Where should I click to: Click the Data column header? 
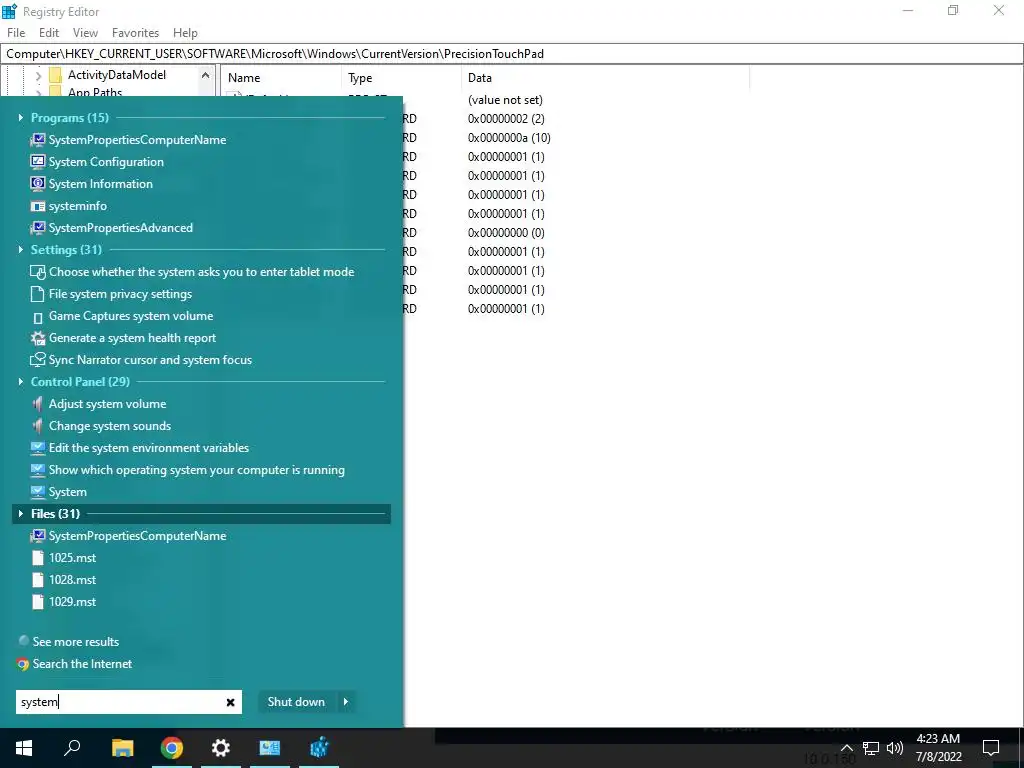click(x=605, y=78)
